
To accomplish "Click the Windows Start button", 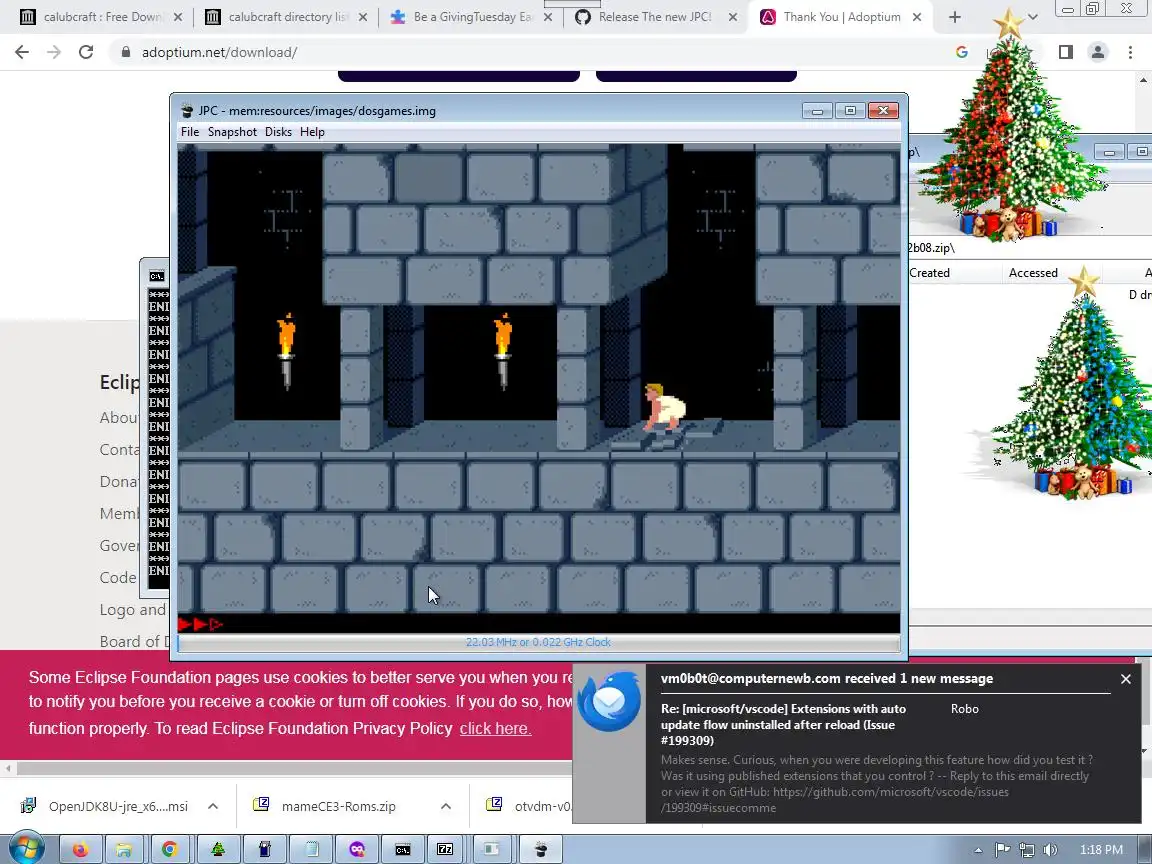I will pyautogui.click(x=26, y=849).
